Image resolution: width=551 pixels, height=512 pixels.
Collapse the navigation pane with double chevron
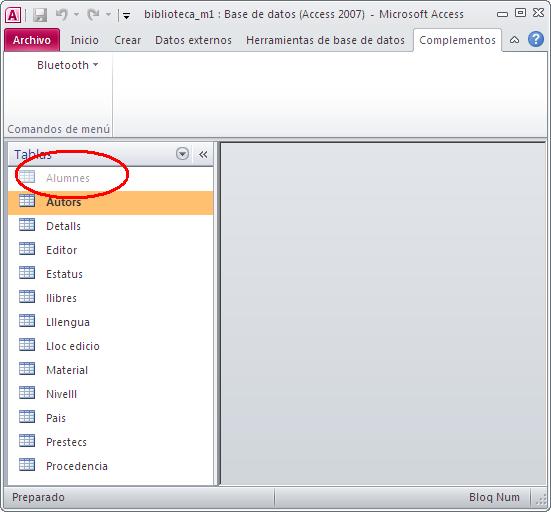pos(203,154)
